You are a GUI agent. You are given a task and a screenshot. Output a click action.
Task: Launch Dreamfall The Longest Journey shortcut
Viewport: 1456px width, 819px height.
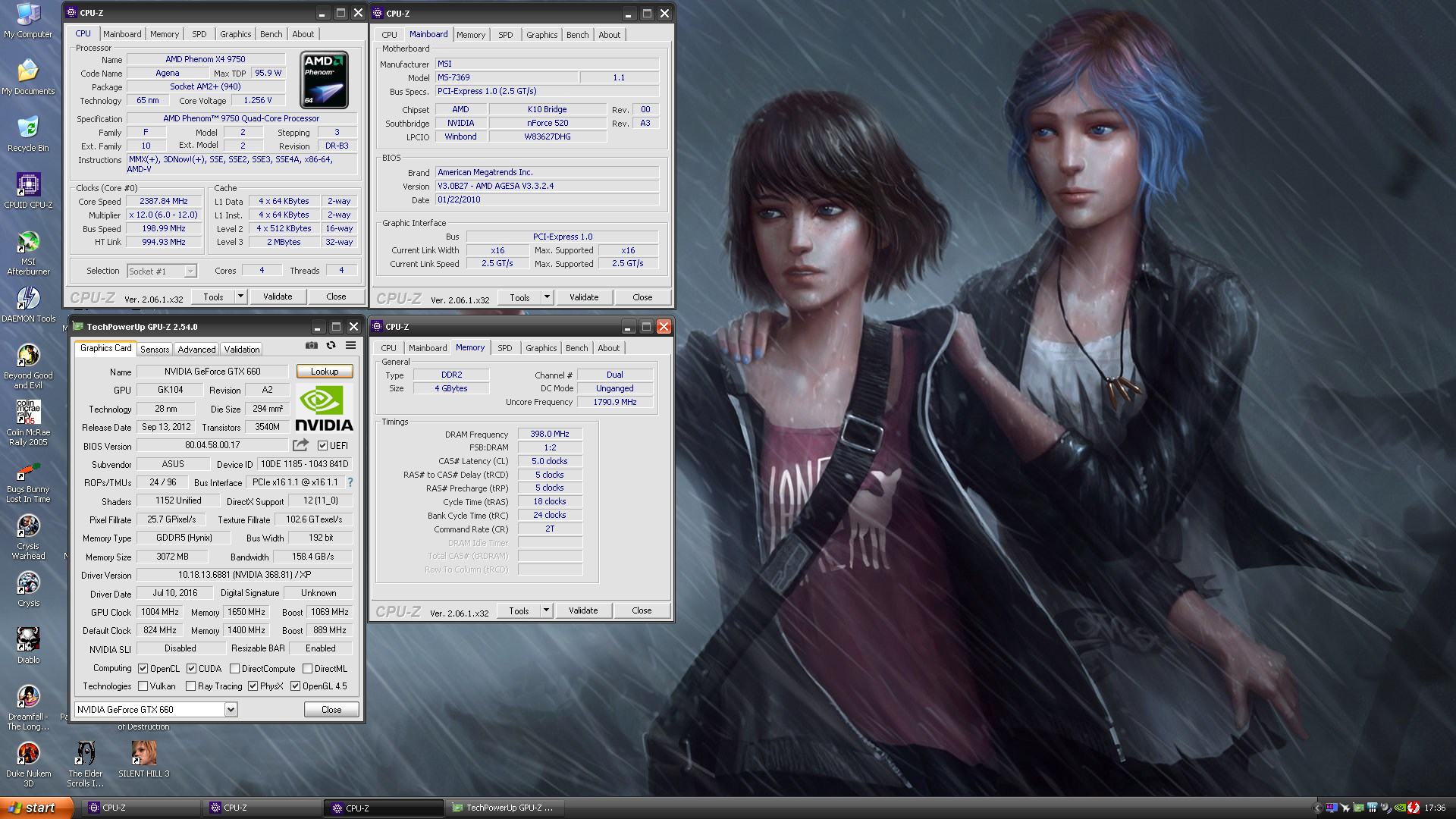28,708
